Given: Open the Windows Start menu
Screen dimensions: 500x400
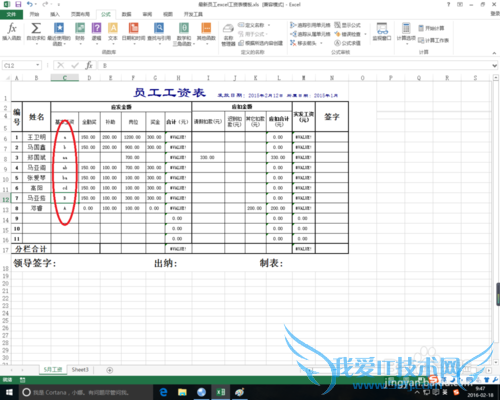Looking at the screenshot, I should point(9,392).
